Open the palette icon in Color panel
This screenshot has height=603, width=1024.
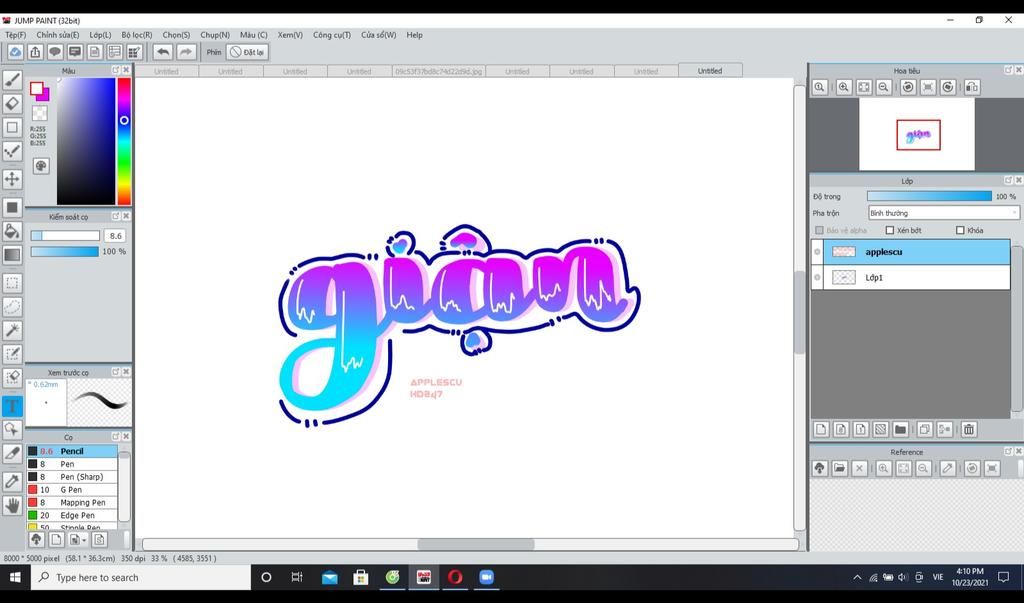tap(40, 166)
